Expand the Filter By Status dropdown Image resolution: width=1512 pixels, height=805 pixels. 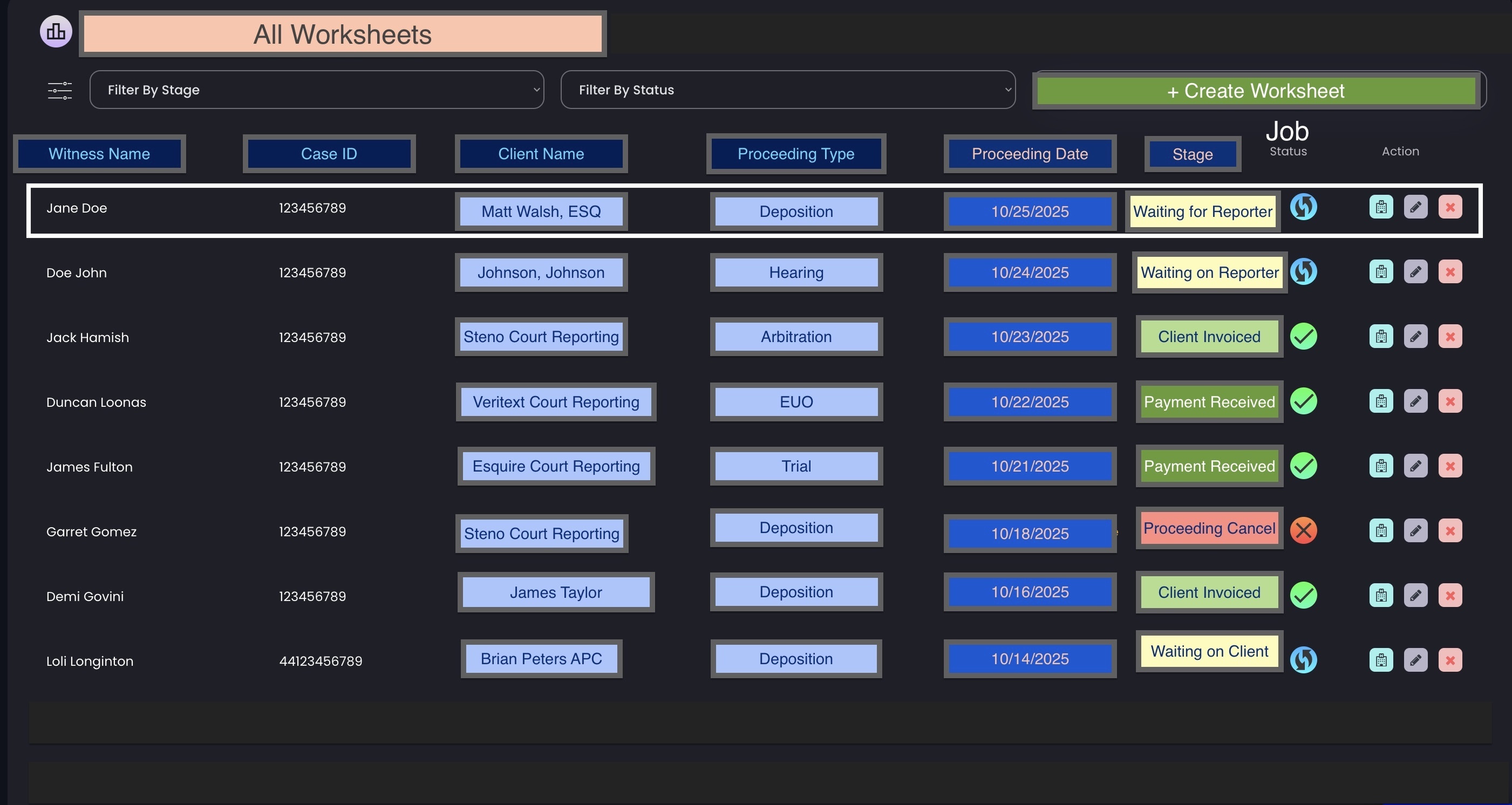788,90
